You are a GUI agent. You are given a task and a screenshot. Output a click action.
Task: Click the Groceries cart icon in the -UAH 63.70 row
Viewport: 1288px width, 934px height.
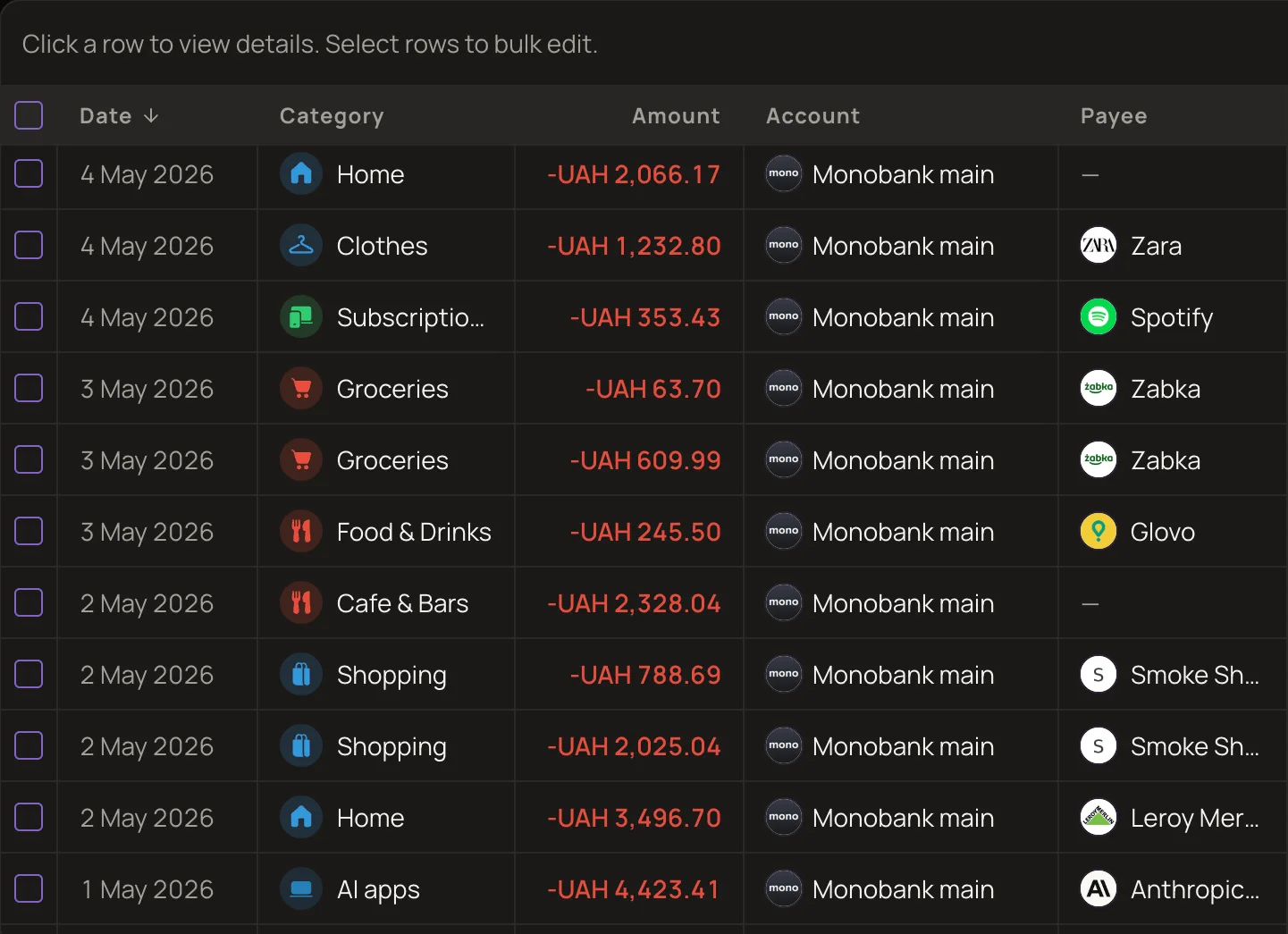pos(301,388)
